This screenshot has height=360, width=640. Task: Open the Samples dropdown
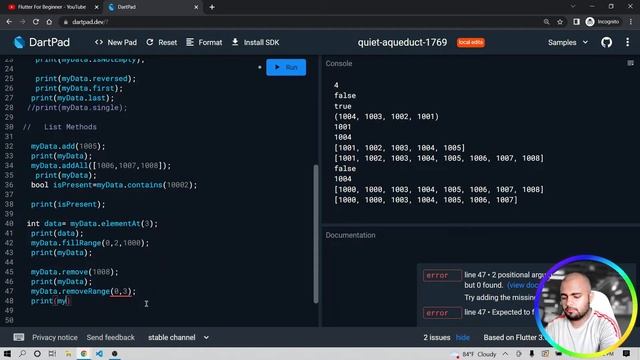pyautogui.click(x=568, y=42)
